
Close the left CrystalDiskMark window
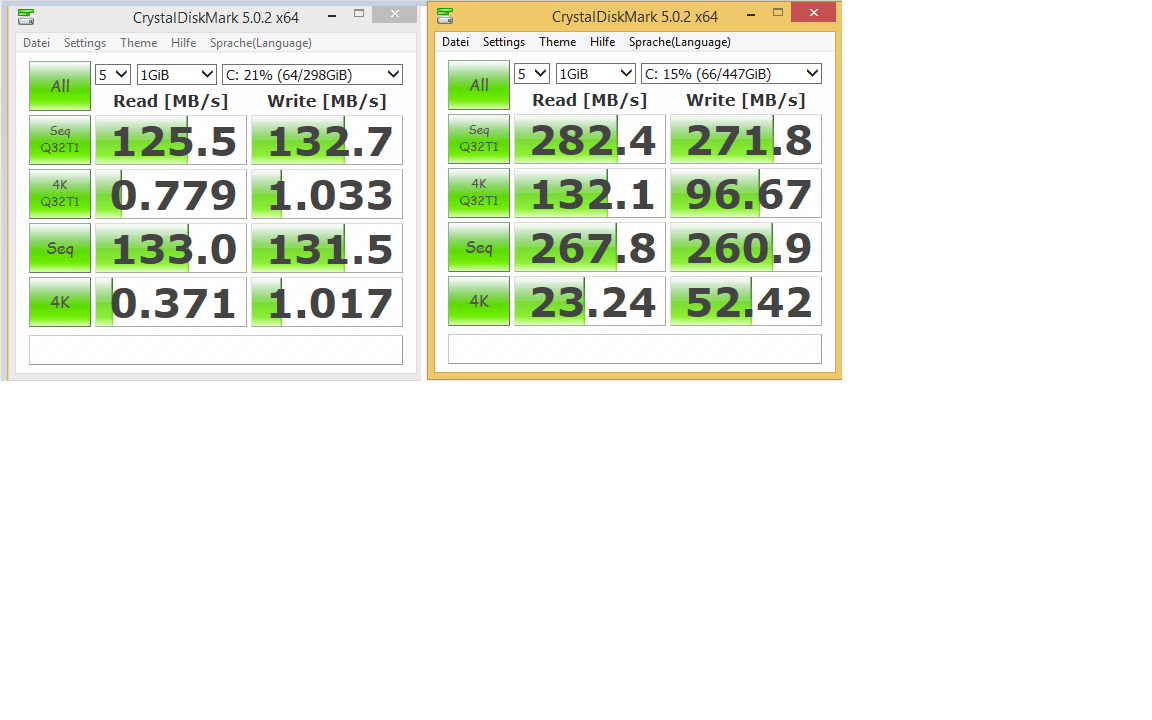(395, 14)
